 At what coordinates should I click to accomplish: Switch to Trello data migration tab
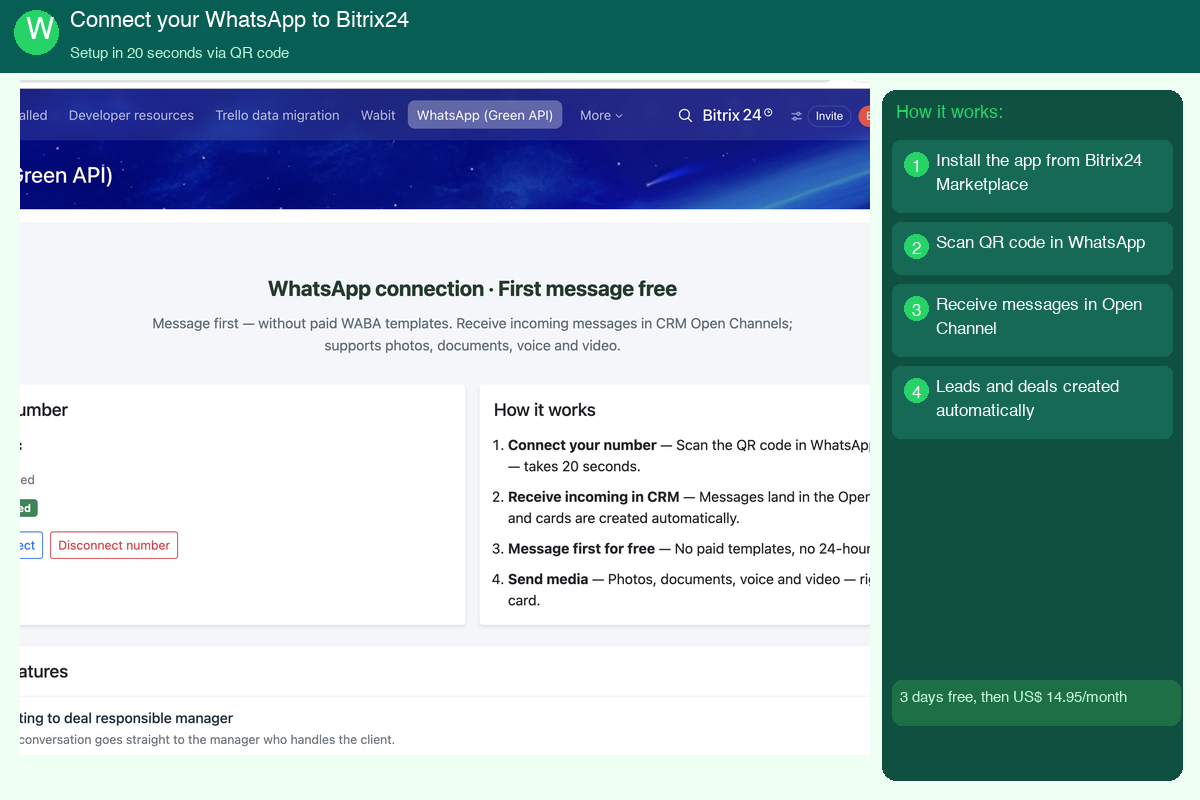click(277, 115)
